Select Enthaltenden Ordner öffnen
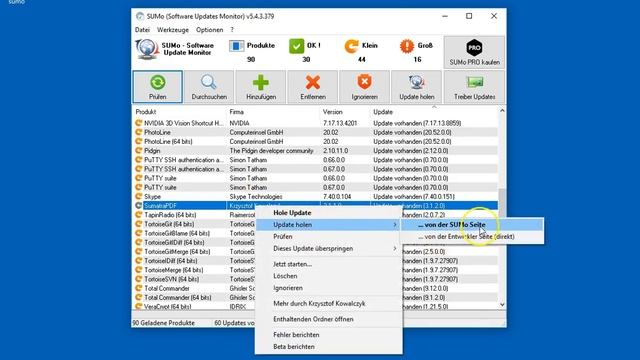 329,319
